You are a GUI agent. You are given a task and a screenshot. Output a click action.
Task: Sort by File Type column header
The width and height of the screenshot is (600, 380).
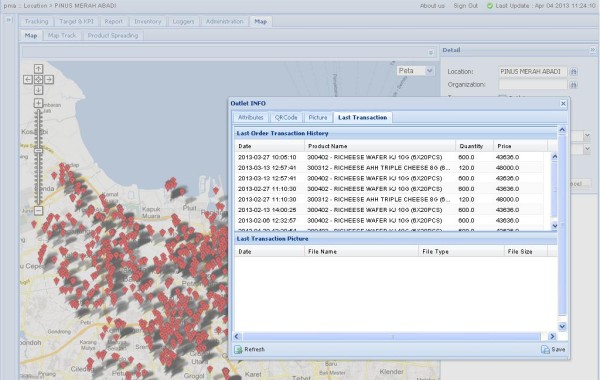[461, 251]
